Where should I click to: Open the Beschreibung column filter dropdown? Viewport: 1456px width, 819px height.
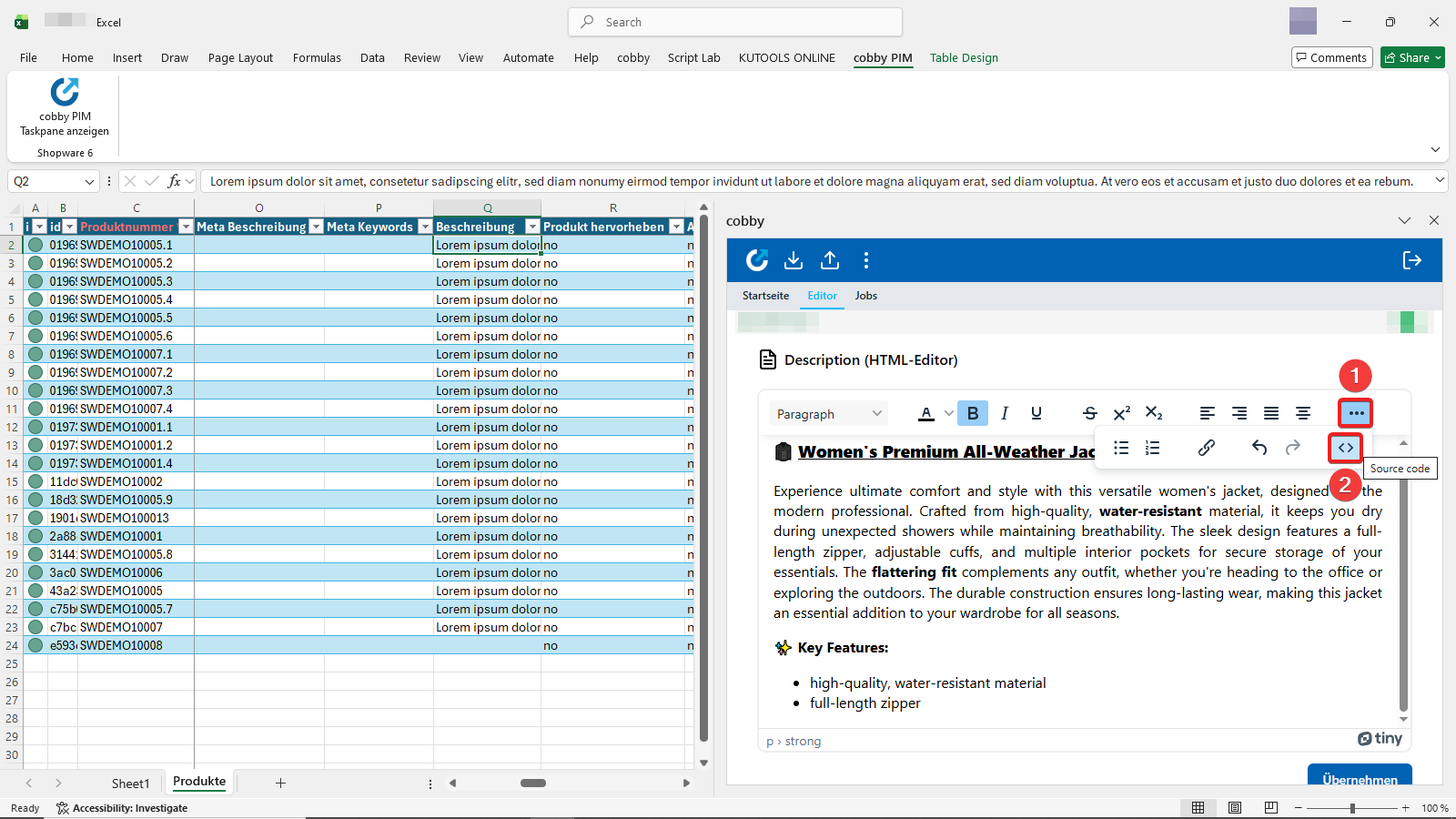point(532,226)
